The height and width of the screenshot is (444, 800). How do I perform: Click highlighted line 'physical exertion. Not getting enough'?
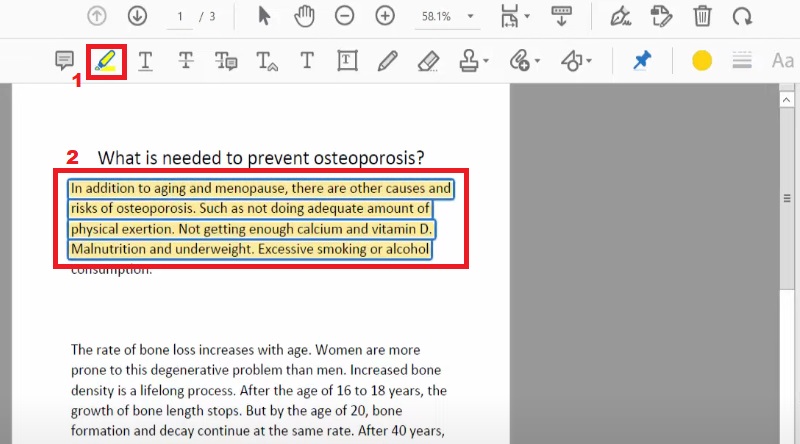(252, 229)
